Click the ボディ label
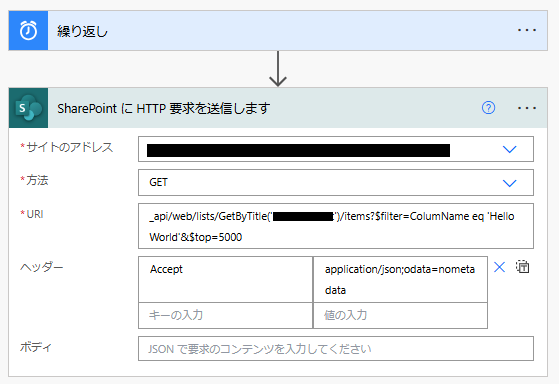This screenshot has height=384, width=559. 36,347
